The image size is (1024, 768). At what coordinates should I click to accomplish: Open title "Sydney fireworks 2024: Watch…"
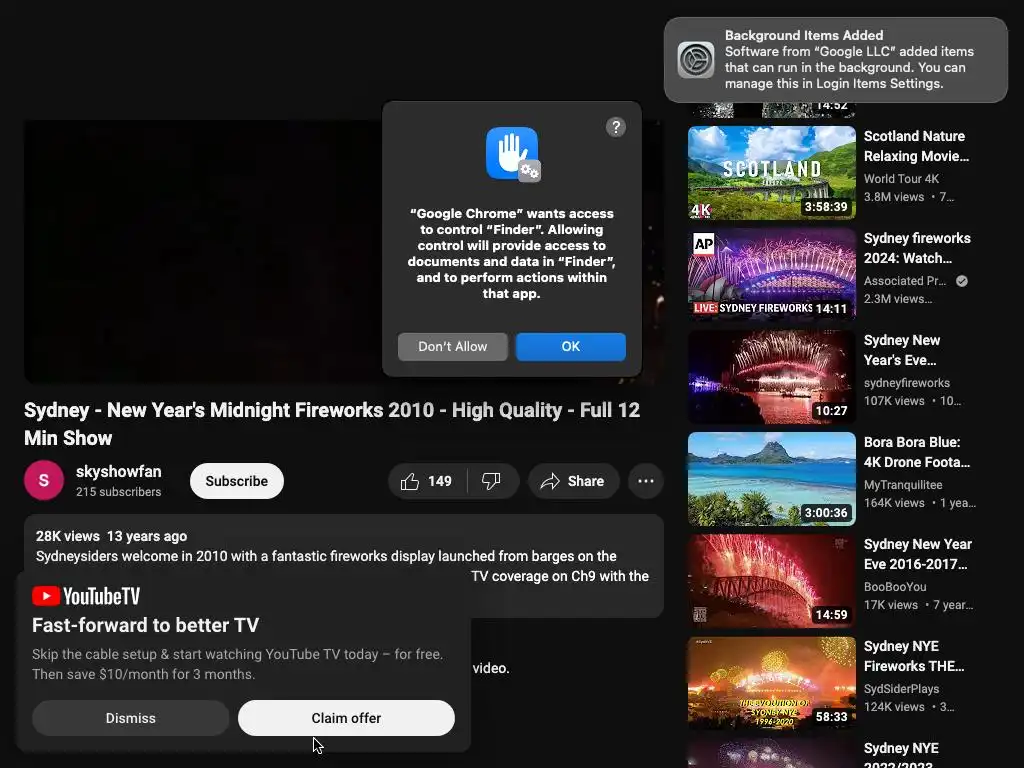coord(917,248)
